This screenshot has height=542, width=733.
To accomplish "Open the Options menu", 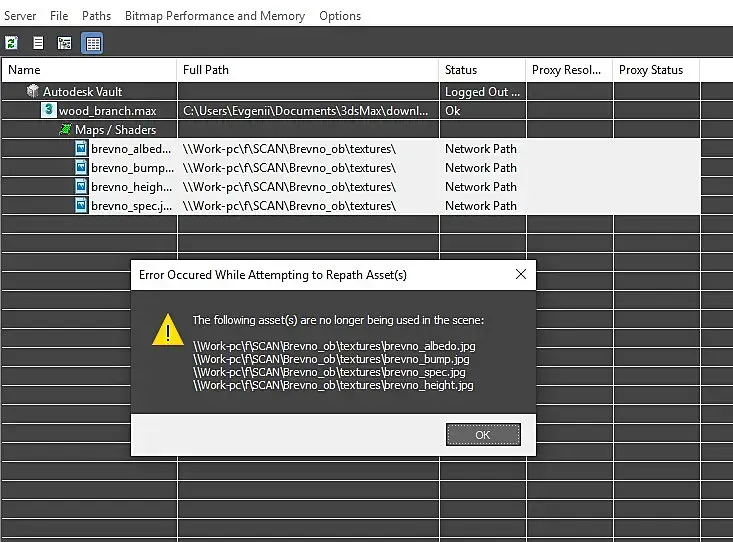I will point(340,16).
